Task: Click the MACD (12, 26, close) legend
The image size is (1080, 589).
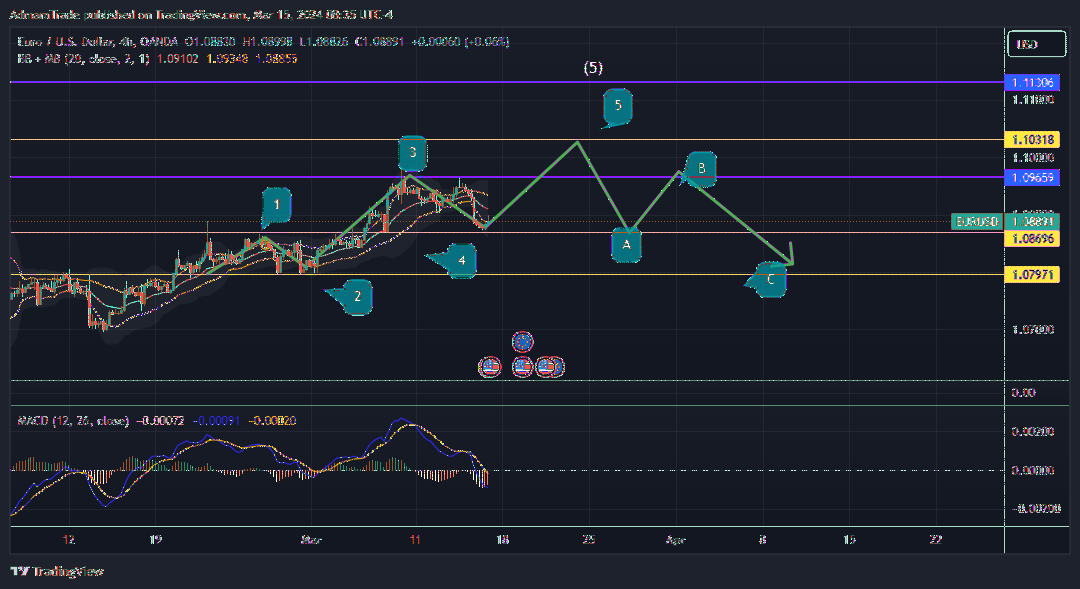Action: point(73,421)
